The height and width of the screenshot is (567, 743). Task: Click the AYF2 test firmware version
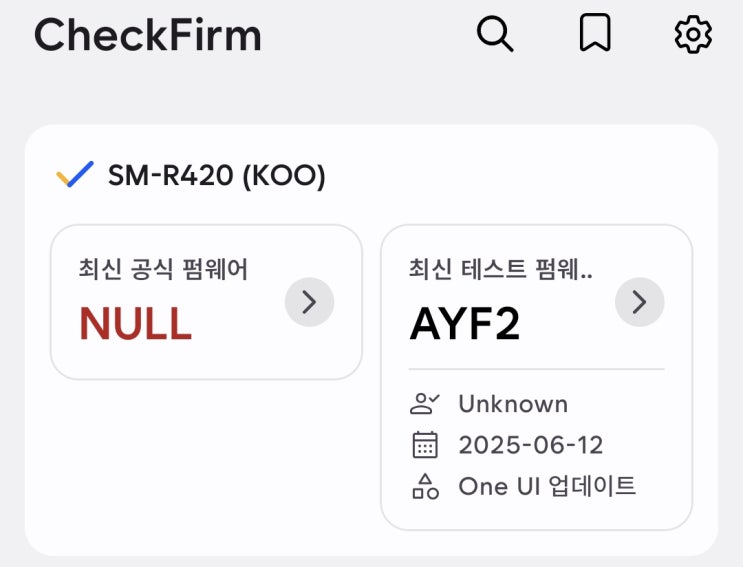[x=465, y=324]
